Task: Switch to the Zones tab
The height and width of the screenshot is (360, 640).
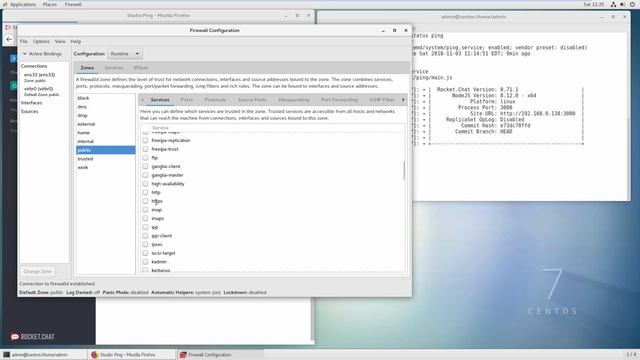Action: [87, 67]
